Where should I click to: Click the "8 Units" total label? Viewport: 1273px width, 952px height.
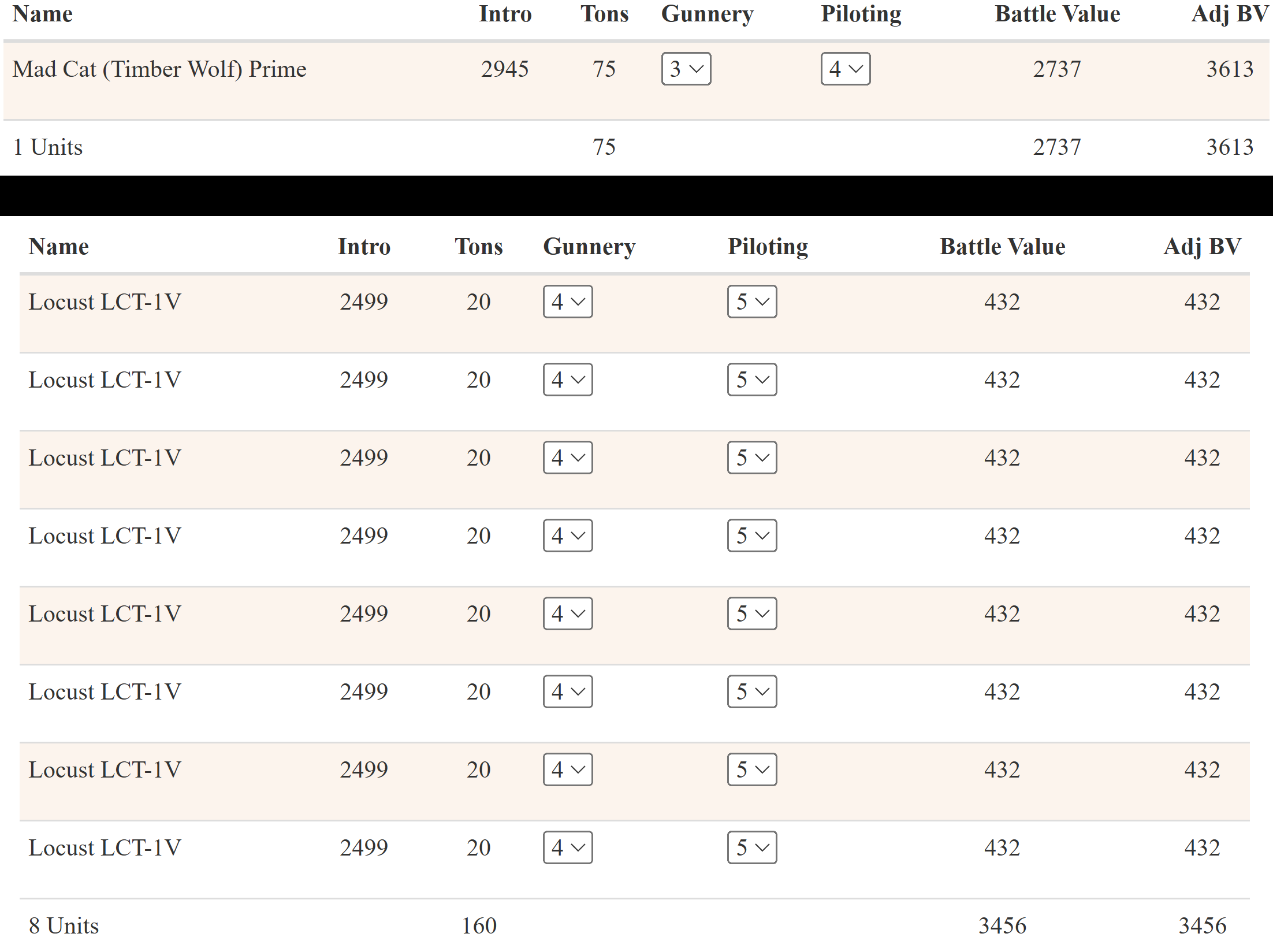64,926
